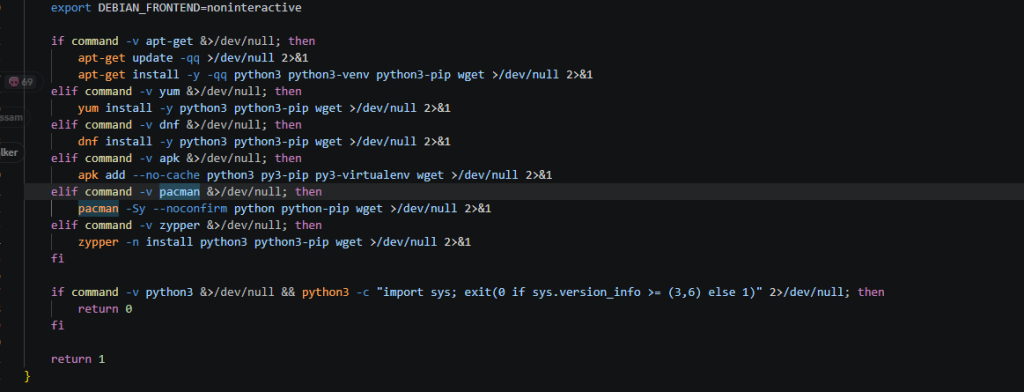Click the partially visible "ssam" pill
The image size is (1024, 392).
click(x=13, y=118)
